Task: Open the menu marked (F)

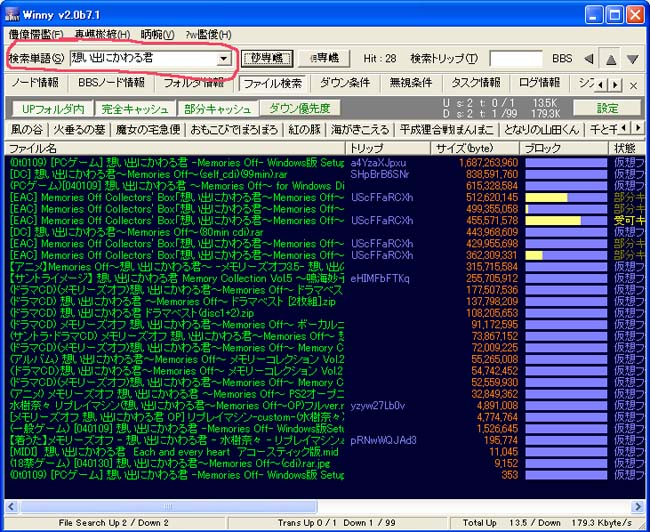Action: point(36,34)
